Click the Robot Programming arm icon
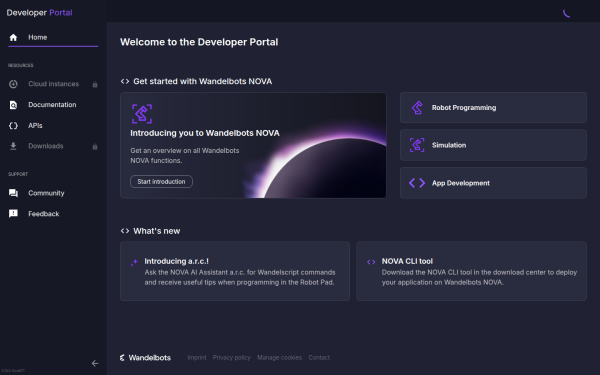 pos(417,108)
